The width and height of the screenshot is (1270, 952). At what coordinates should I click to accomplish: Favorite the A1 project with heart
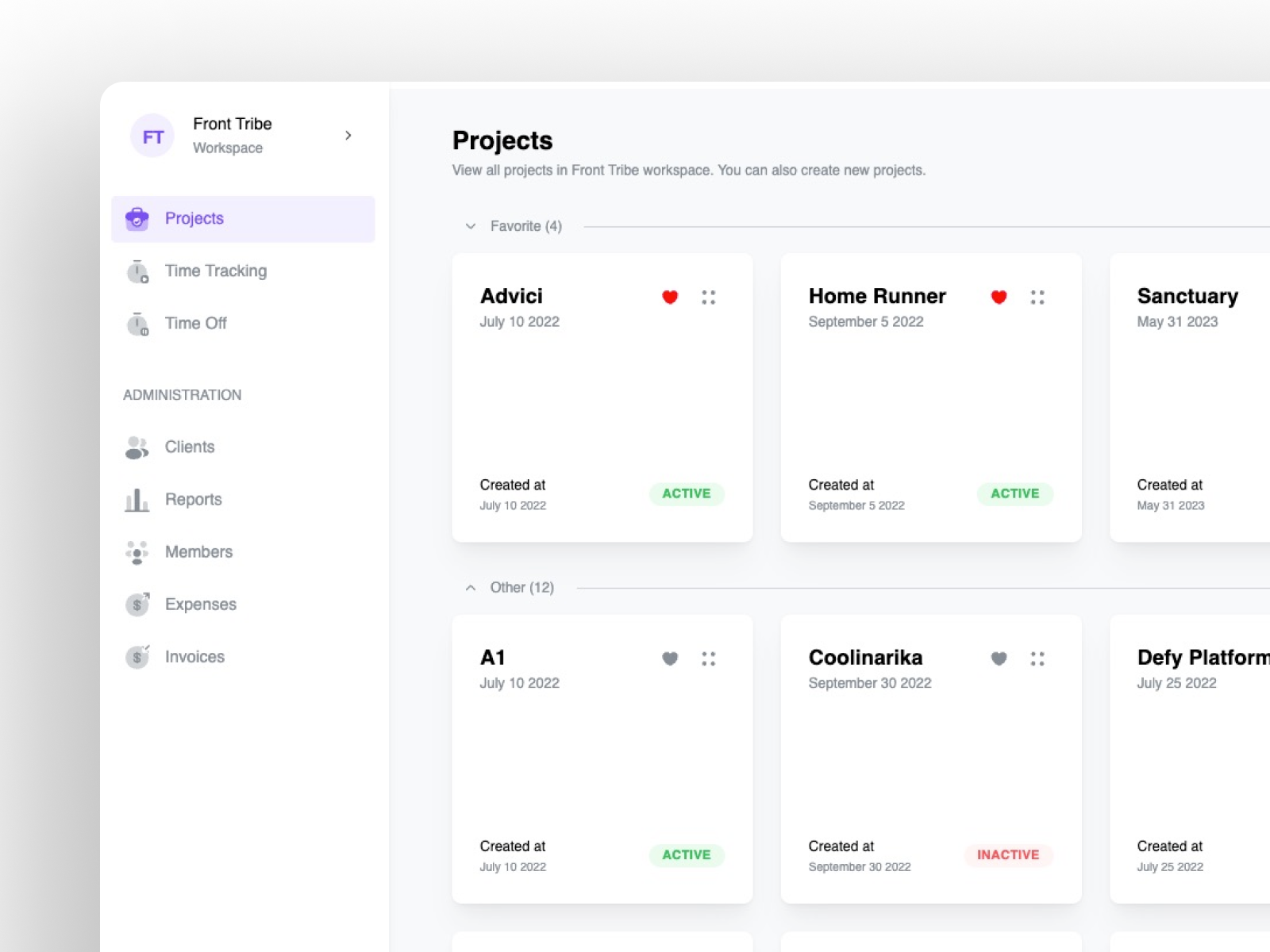tap(670, 658)
